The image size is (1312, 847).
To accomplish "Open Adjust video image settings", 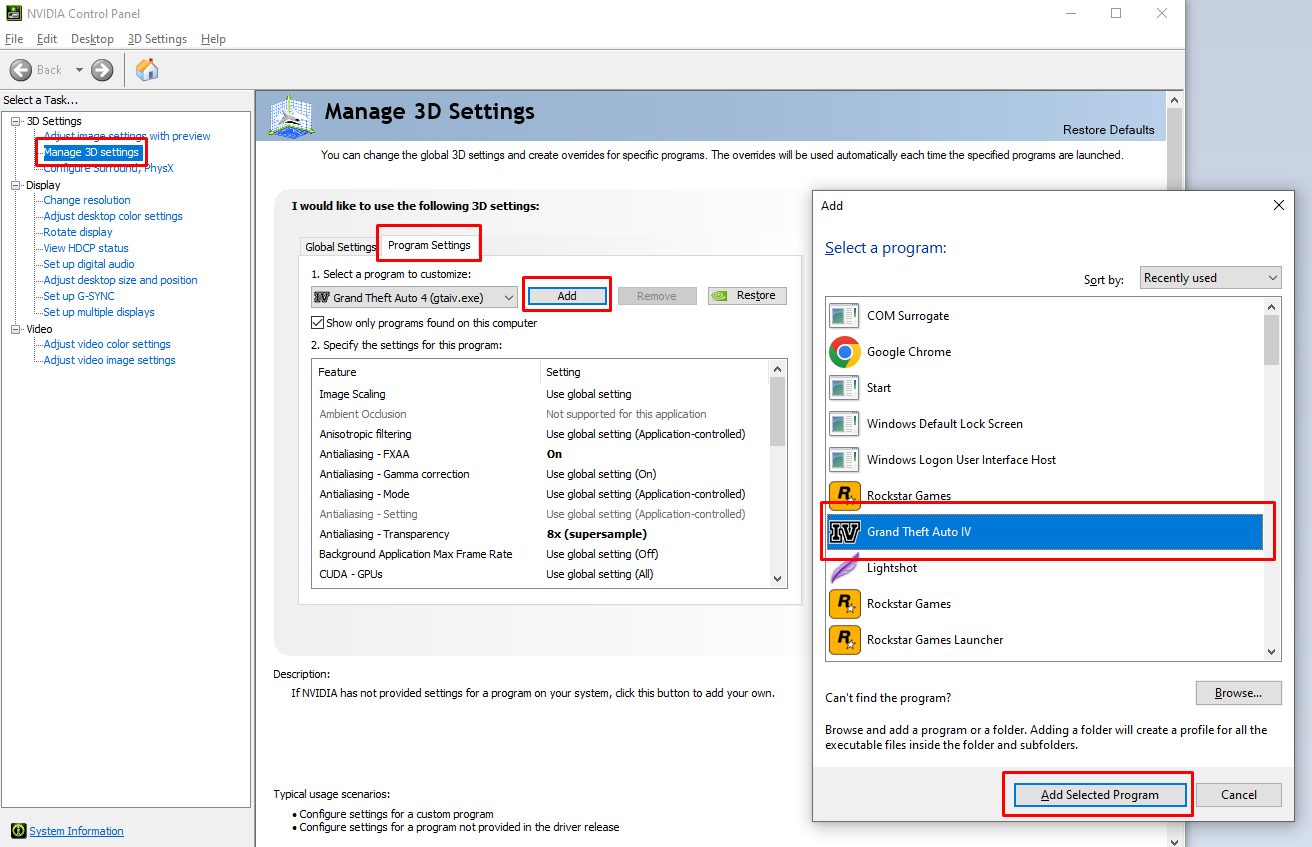I will pos(110,360).
